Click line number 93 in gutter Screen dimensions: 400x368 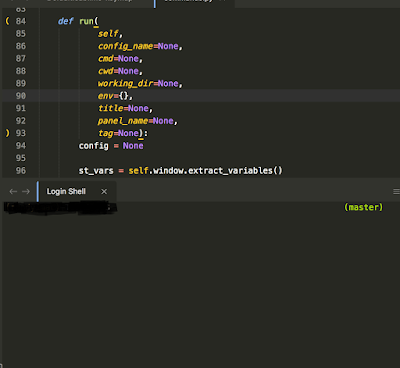[21, 133]
